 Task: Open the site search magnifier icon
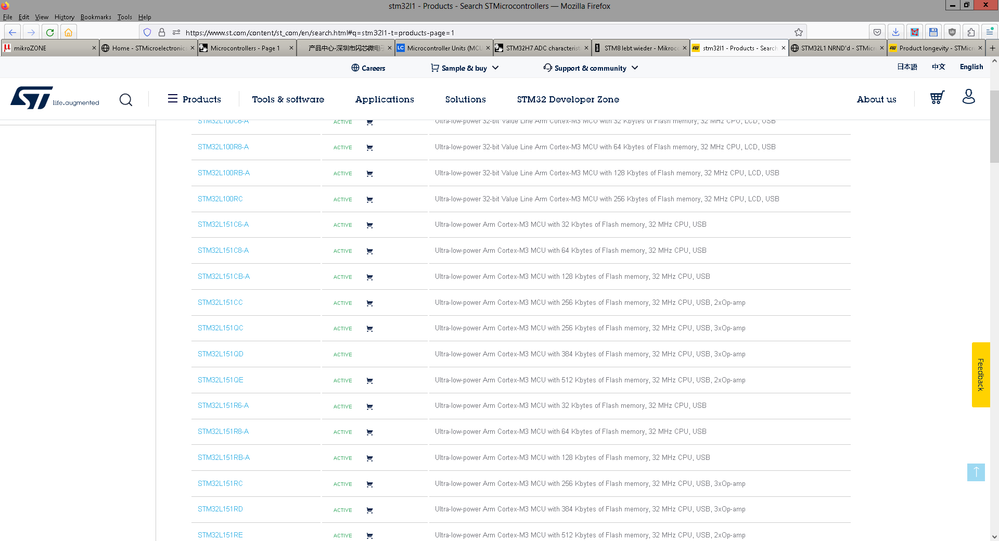click(126, 99)
